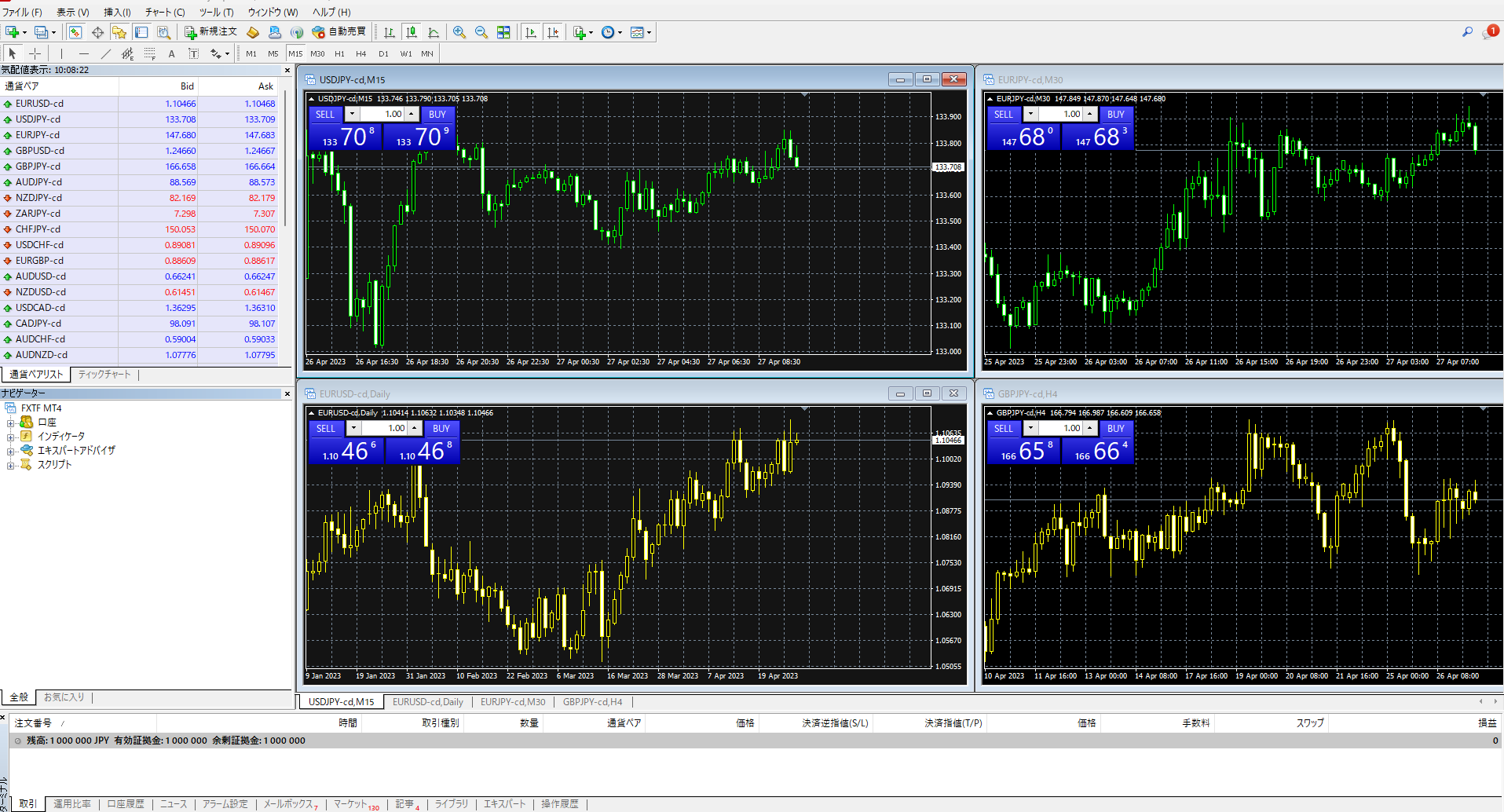
Task: Expand the インディケータ tree node
Action: click(x=11, y=437)
